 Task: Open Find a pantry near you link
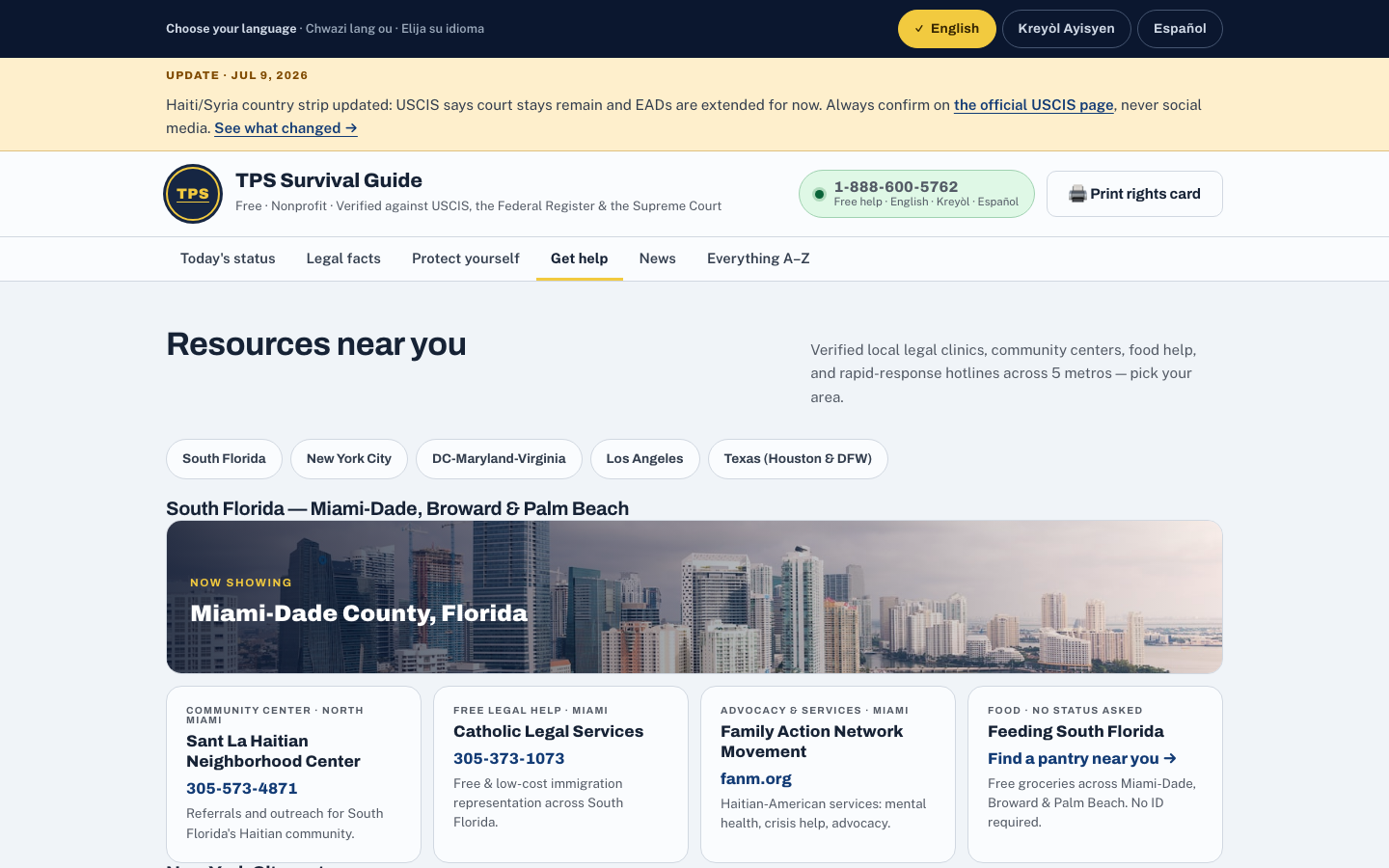click(x=1082, y=759)
